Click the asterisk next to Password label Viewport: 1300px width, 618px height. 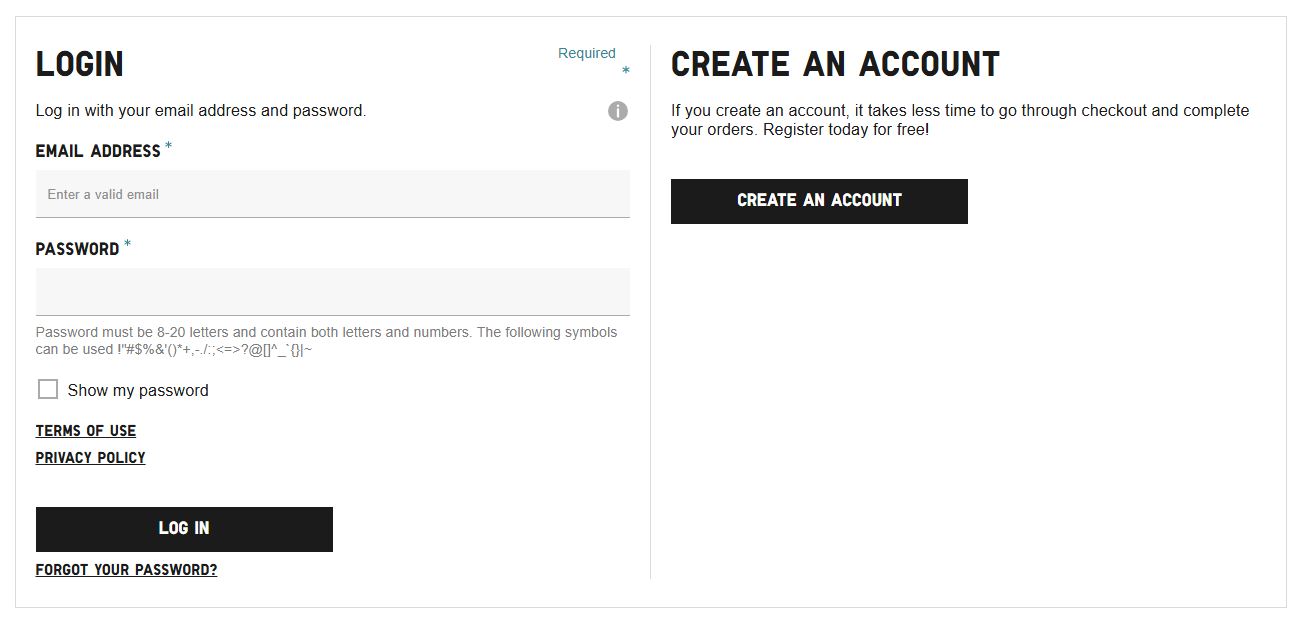tap(128, 245)
